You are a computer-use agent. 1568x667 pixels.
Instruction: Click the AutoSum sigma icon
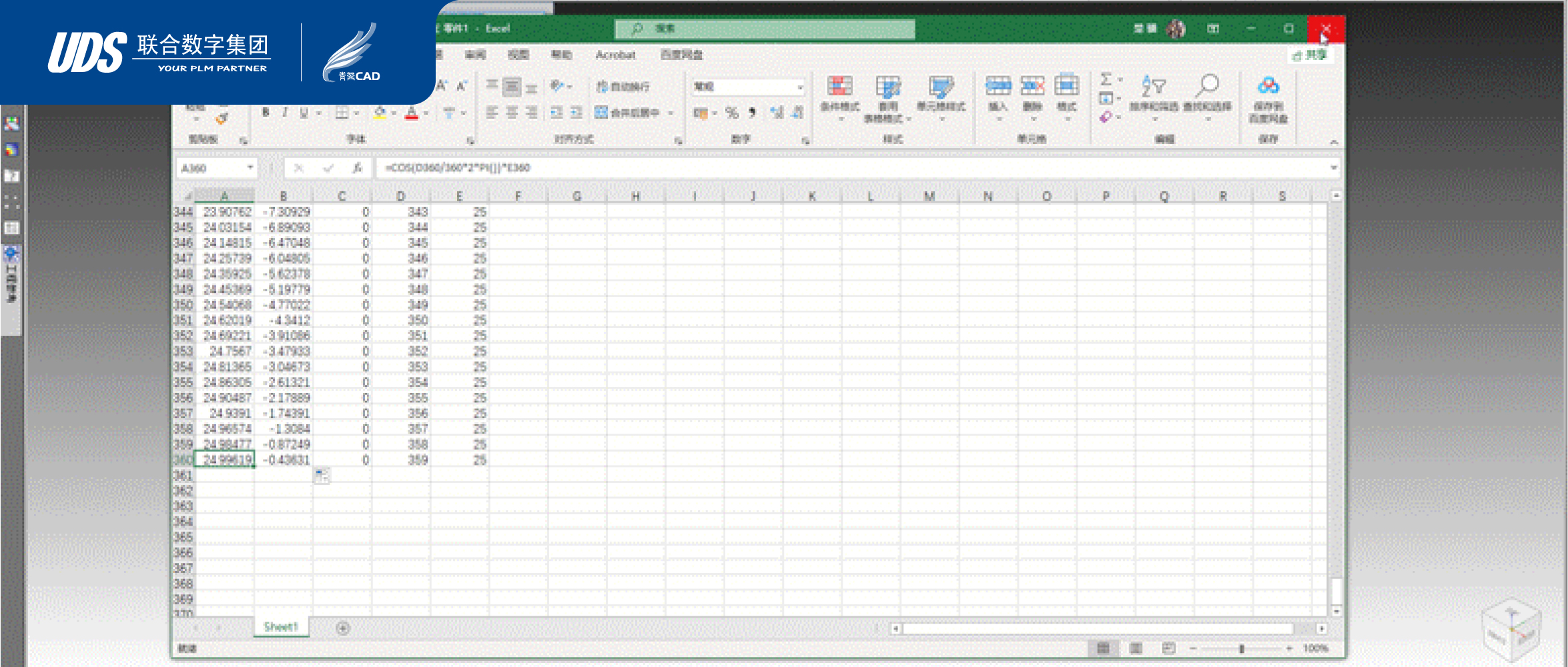coord(1106,79)
